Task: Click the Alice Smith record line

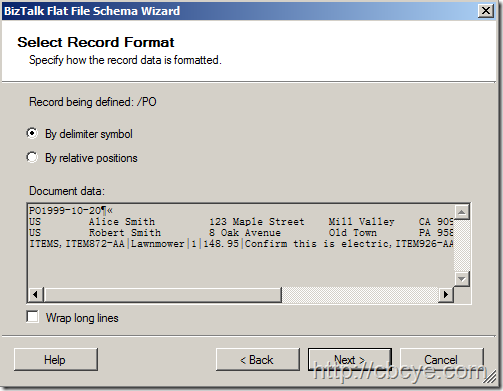Action: point(241,222)
